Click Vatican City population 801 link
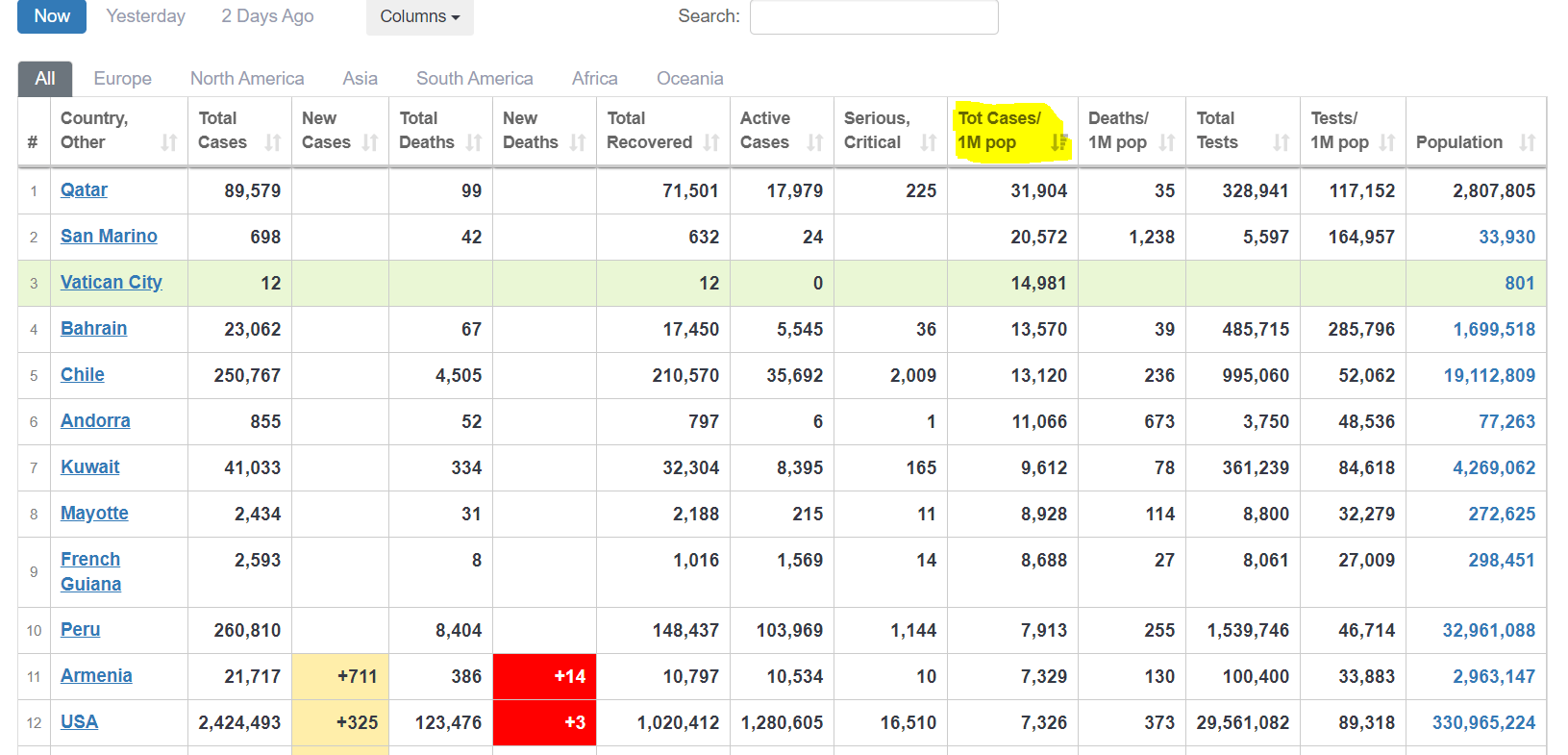This screenshot has width=1568, height=755. pos(1520,283)
